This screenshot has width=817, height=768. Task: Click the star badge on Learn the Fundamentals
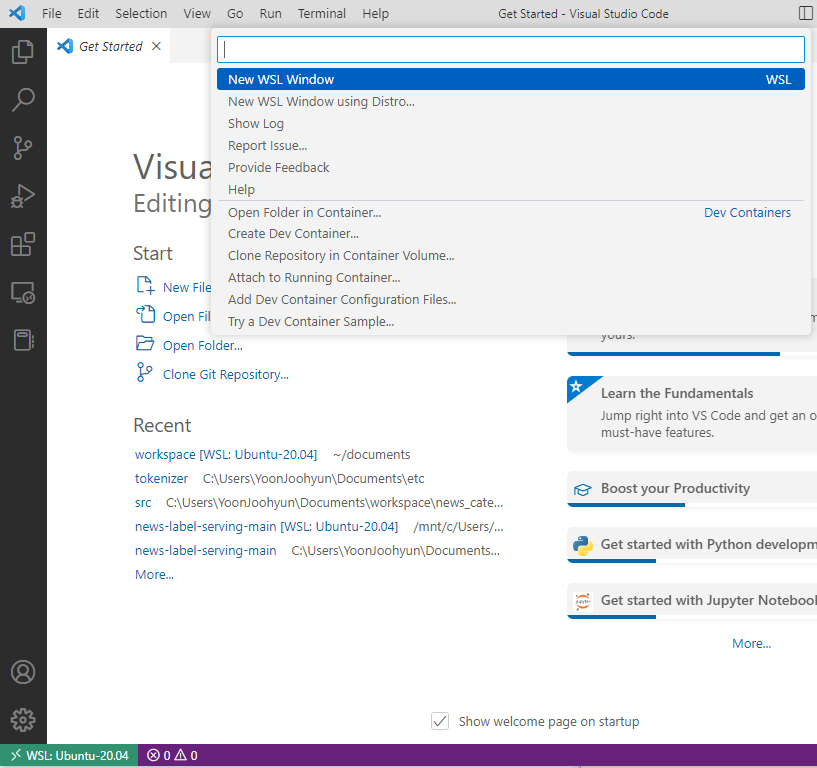point(576,386)
